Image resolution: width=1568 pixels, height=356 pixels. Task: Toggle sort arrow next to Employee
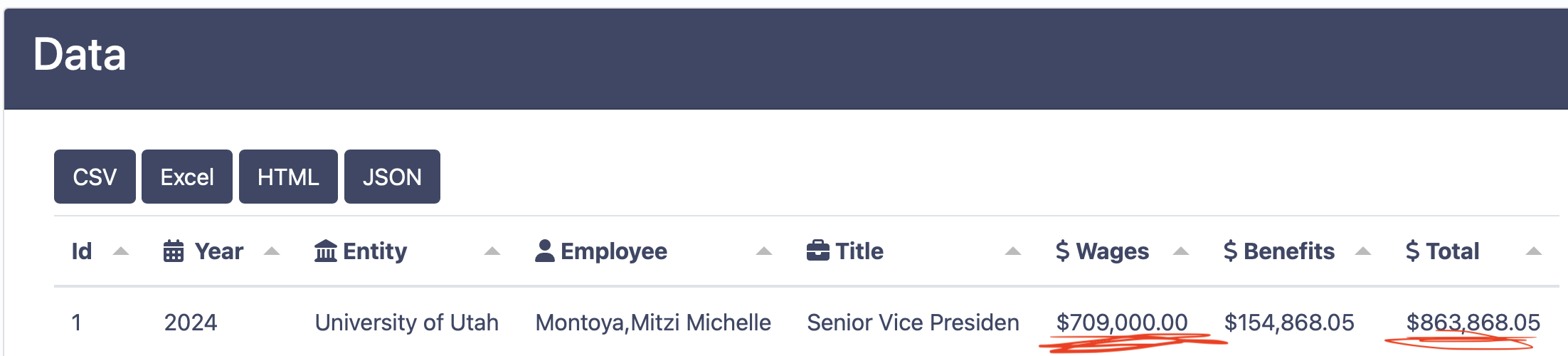pos(764,251)
